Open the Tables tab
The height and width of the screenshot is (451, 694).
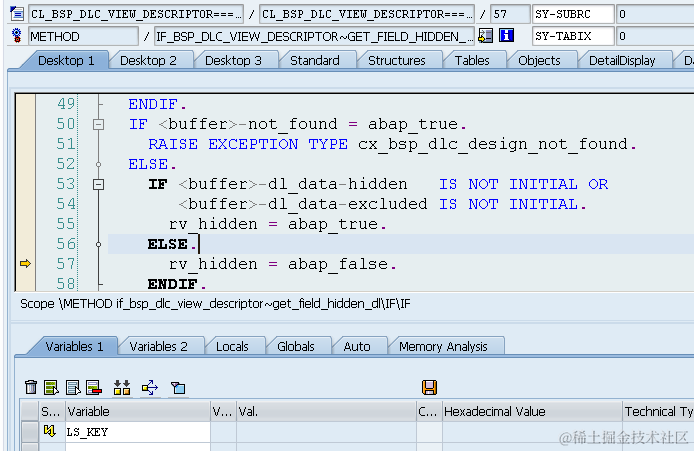(472, 61)
